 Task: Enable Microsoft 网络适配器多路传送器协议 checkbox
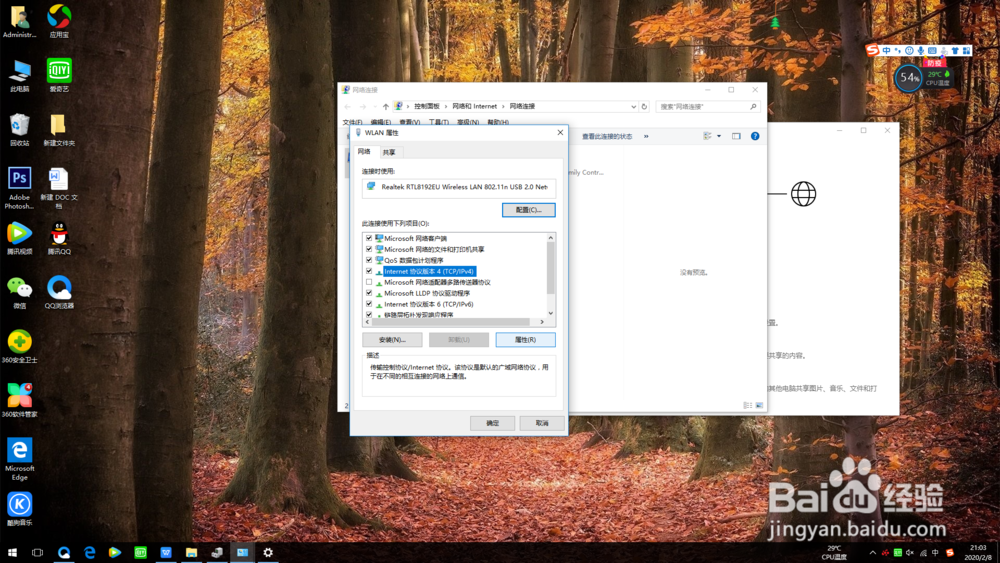tap(369, 282)
